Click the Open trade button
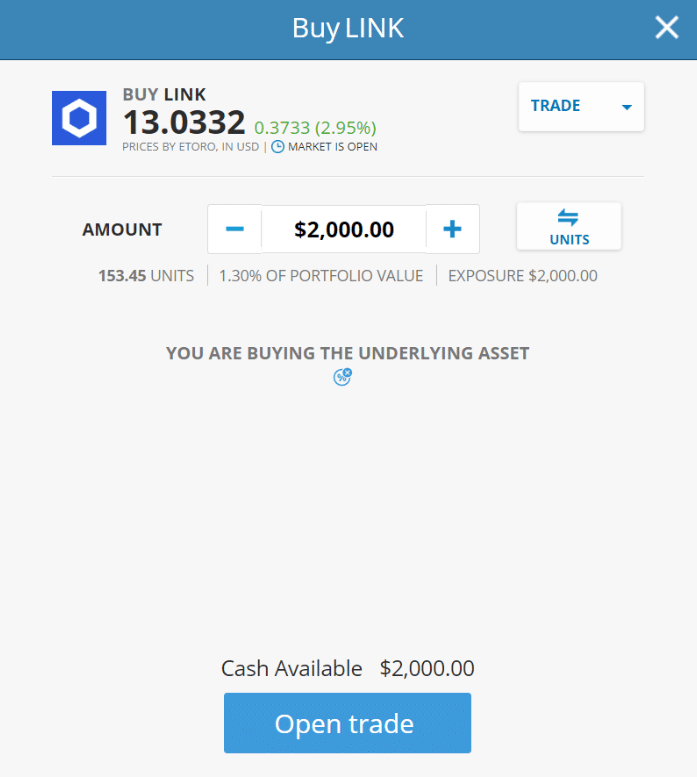Viewport: 697px width, 777px height. [347, 723]
